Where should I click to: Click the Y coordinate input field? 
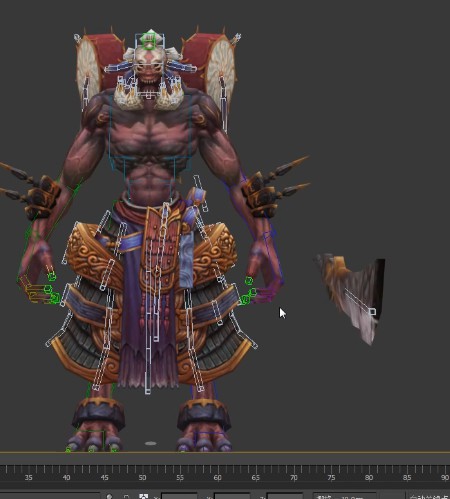[232, 496]
